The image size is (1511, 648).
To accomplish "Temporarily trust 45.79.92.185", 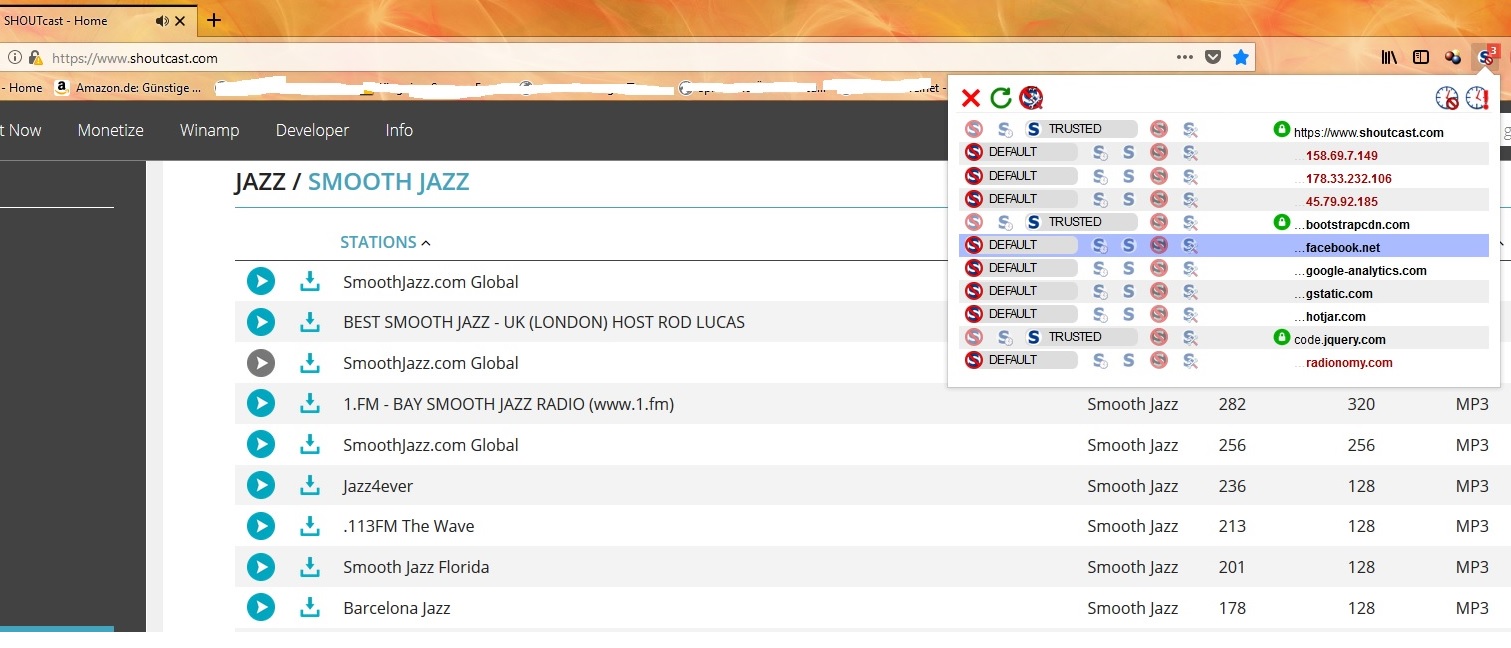I will pyautogui.click(x=1100, y=199).
